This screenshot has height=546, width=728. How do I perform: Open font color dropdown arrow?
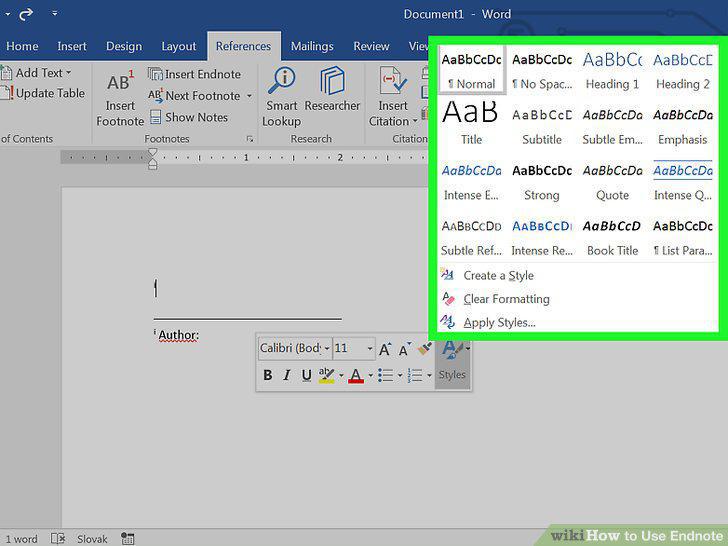pyautogui.click(x=370, y=375)
